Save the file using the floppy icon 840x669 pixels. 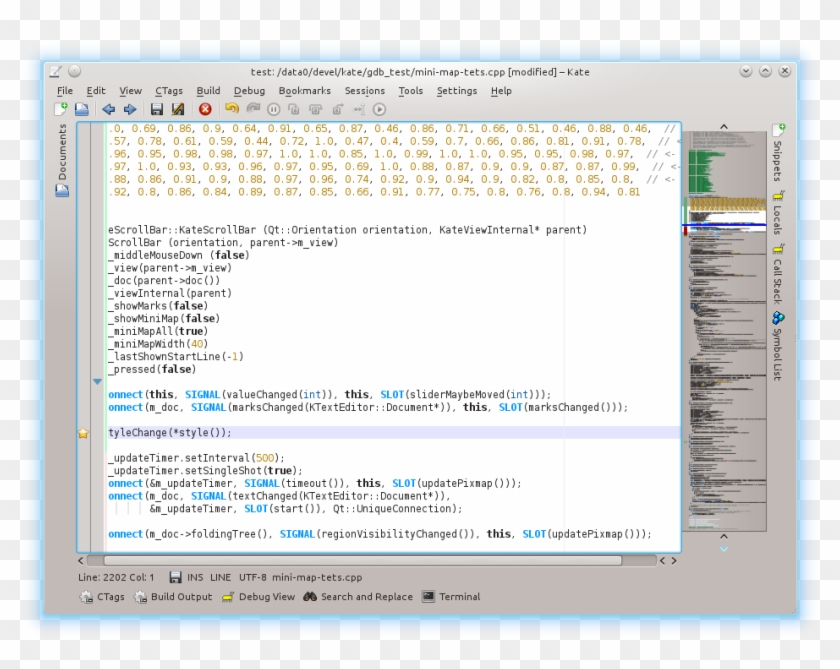(x=156, y=109)
